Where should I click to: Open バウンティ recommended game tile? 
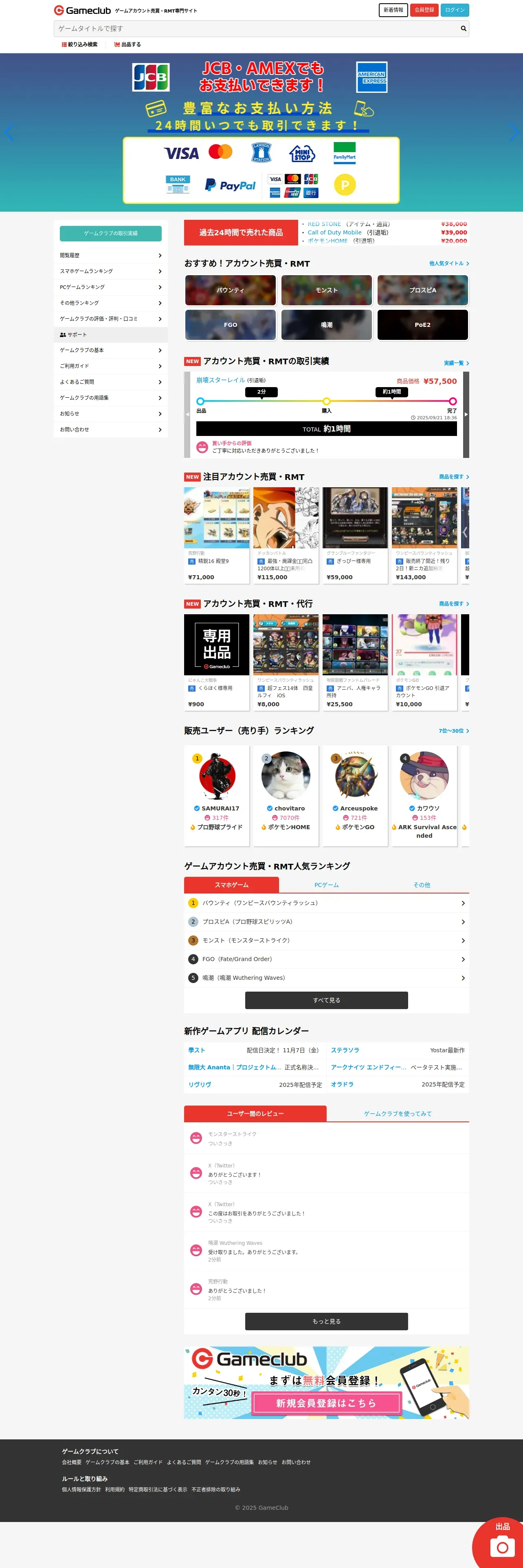coord(231,290)
